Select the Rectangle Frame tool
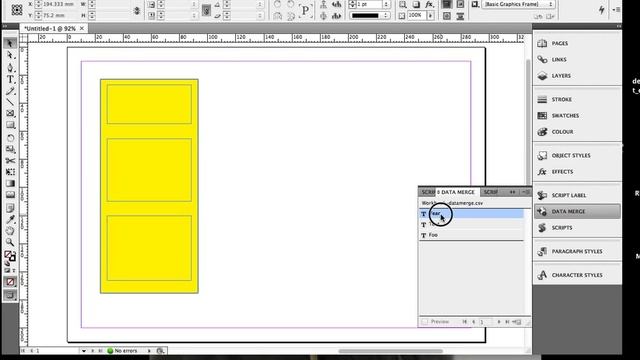This screenshot has width=640, height=360. tap(10, 113)
